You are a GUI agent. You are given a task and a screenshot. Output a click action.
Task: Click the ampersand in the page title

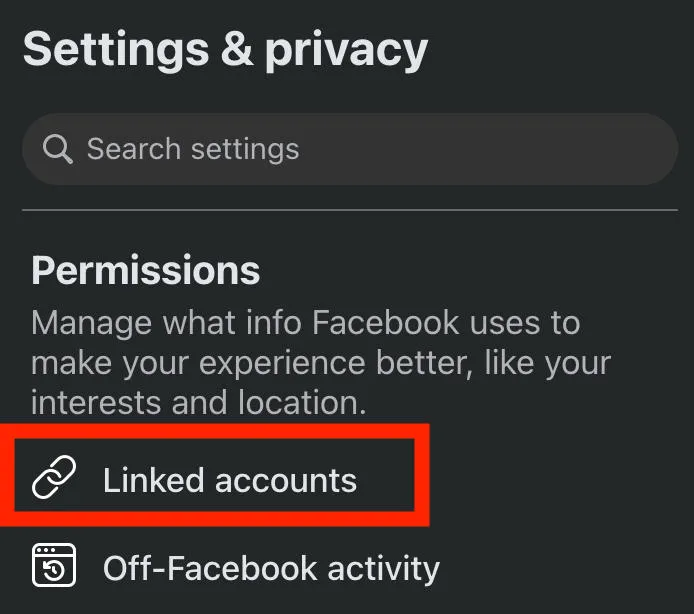pos(236,49)
